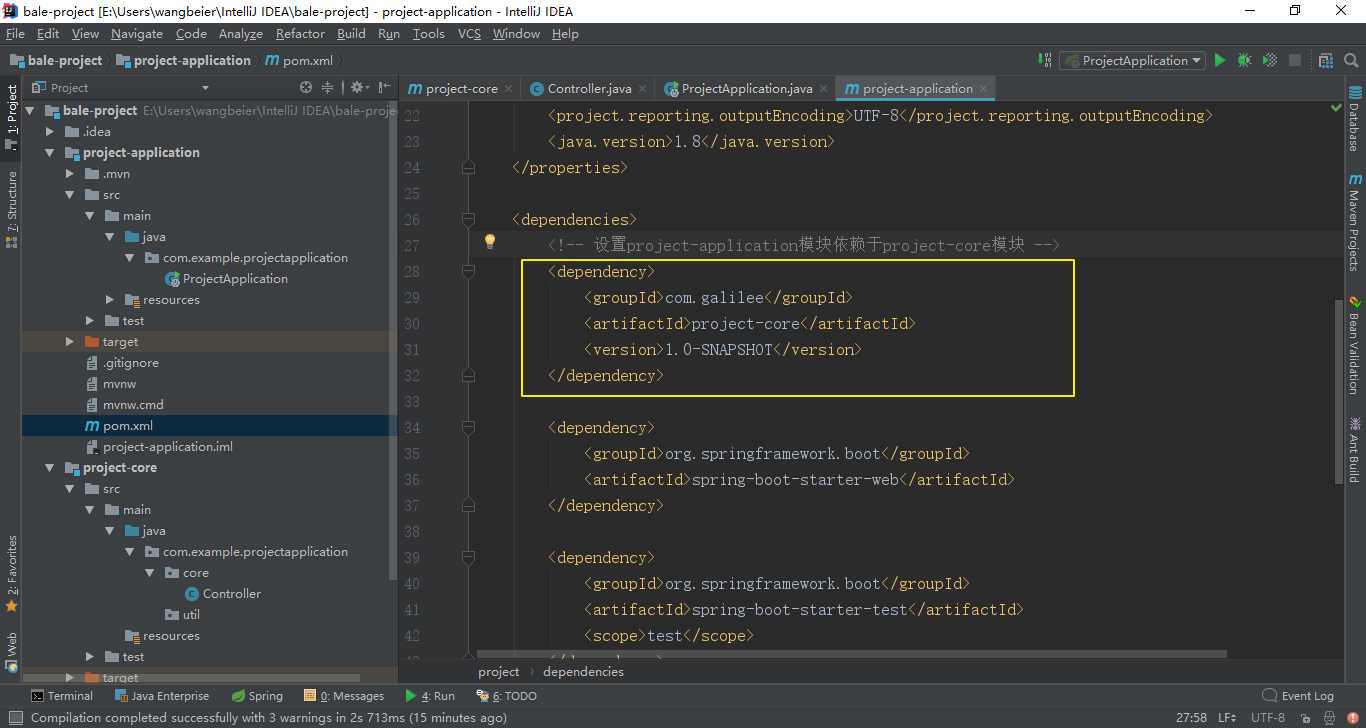Hide the Project tool window
This screenshot has width=1366, height=728.
(x=384, y=88)
